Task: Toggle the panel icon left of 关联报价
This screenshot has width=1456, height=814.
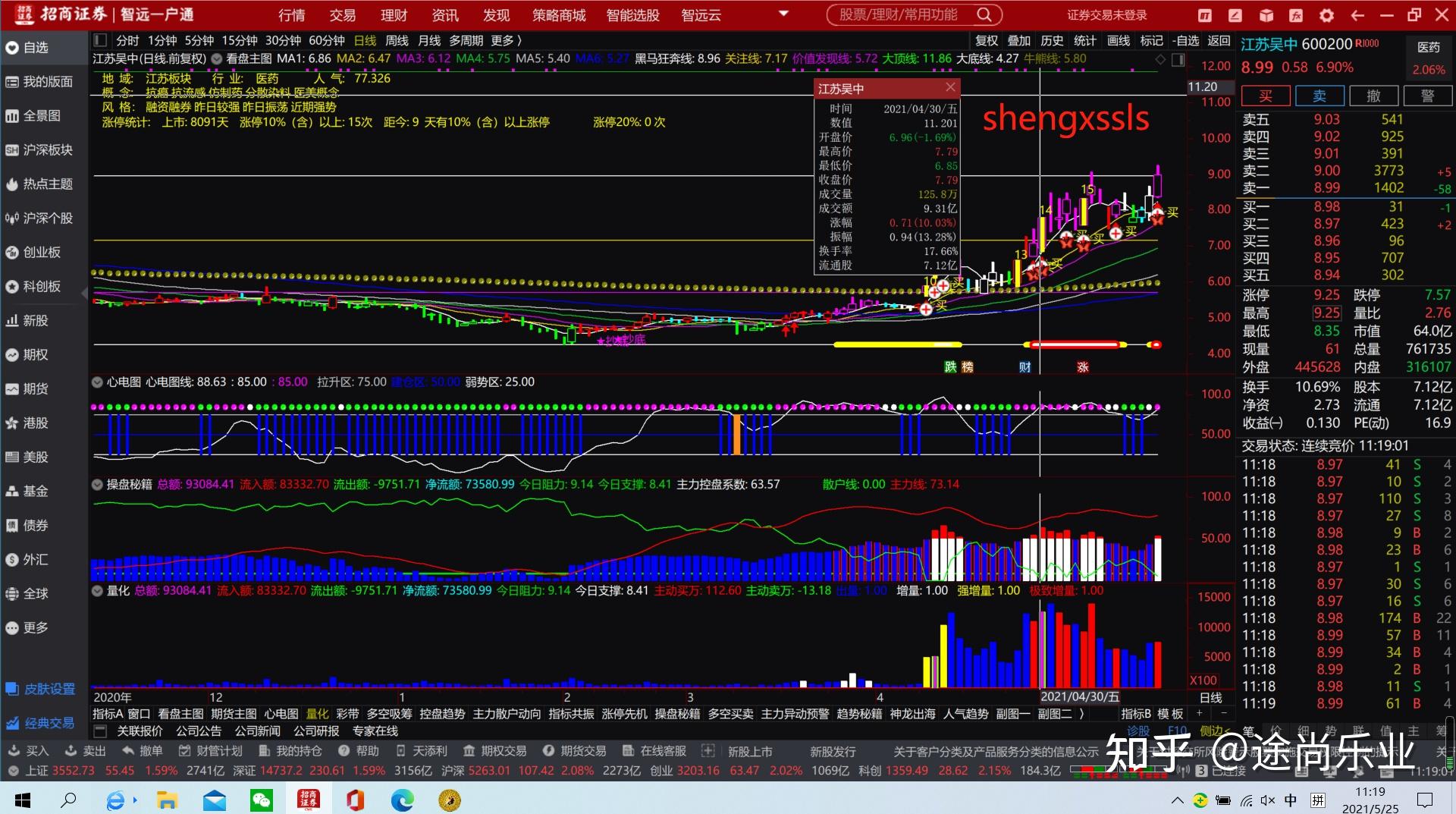Action: pyautogui.click(x=100, y=731)
